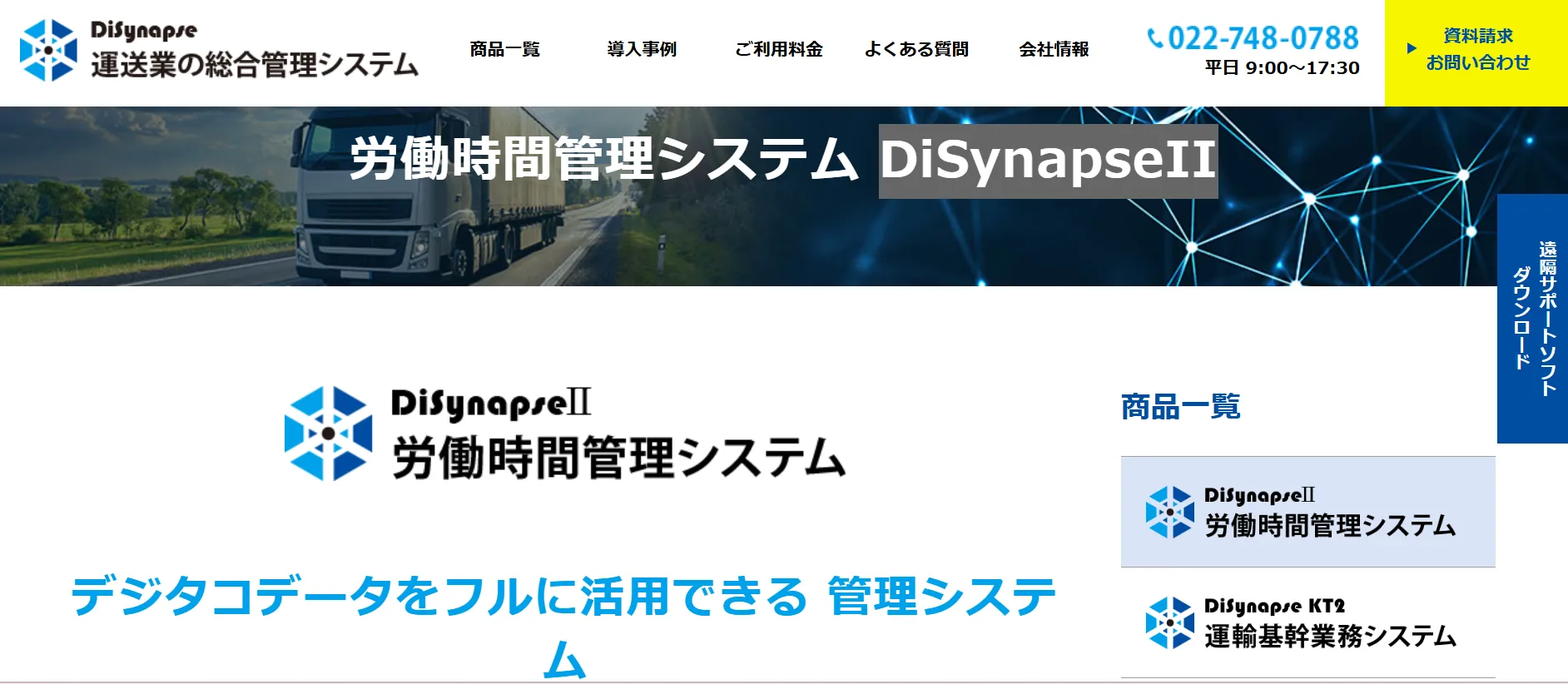Screen dimensions: 1568x684
Task: Click the phone number 022-748-0788
Action: [1263, 37]
